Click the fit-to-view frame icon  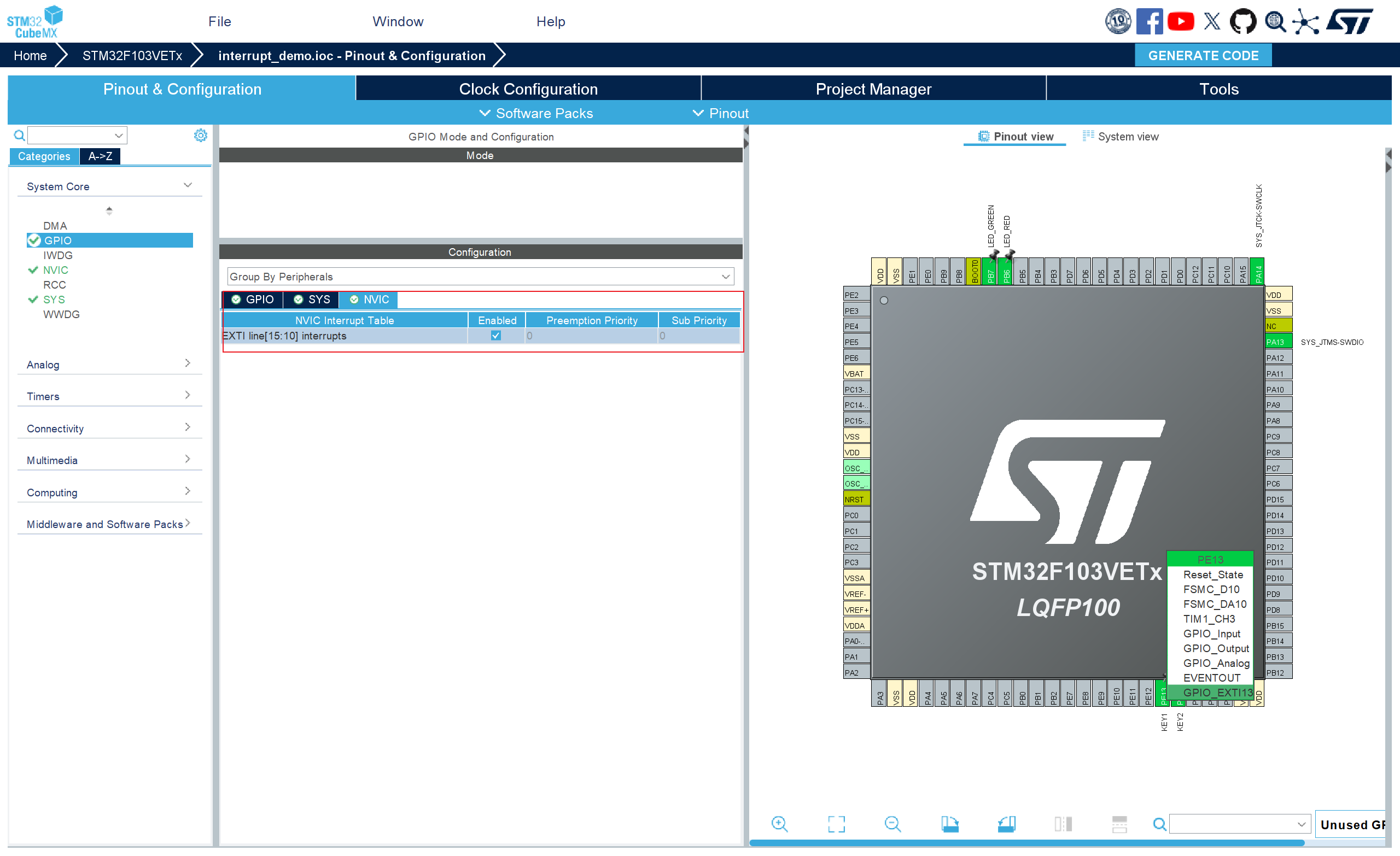(x=836, y=824)
